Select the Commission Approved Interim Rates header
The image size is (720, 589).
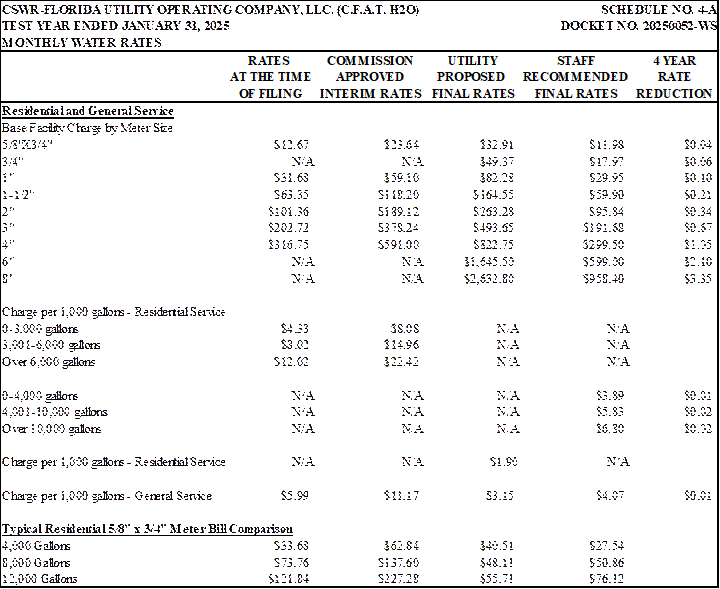[x=370, y=77]
